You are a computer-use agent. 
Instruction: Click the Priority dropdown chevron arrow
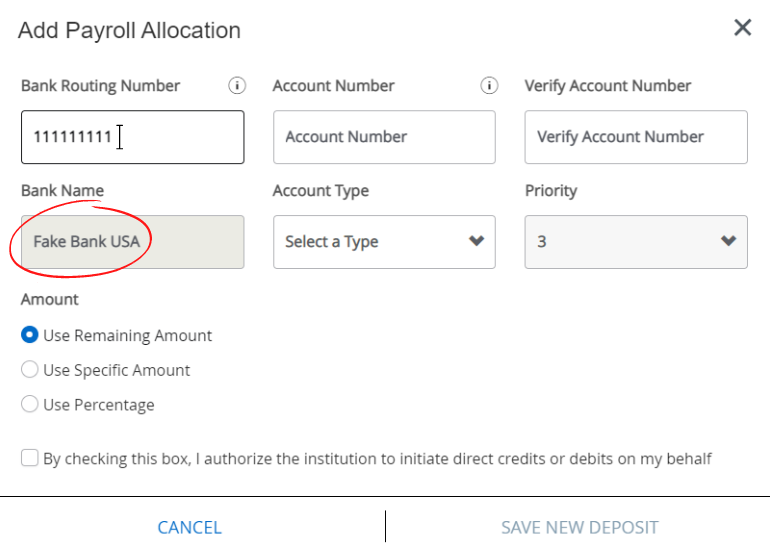[x=728, y=241]
